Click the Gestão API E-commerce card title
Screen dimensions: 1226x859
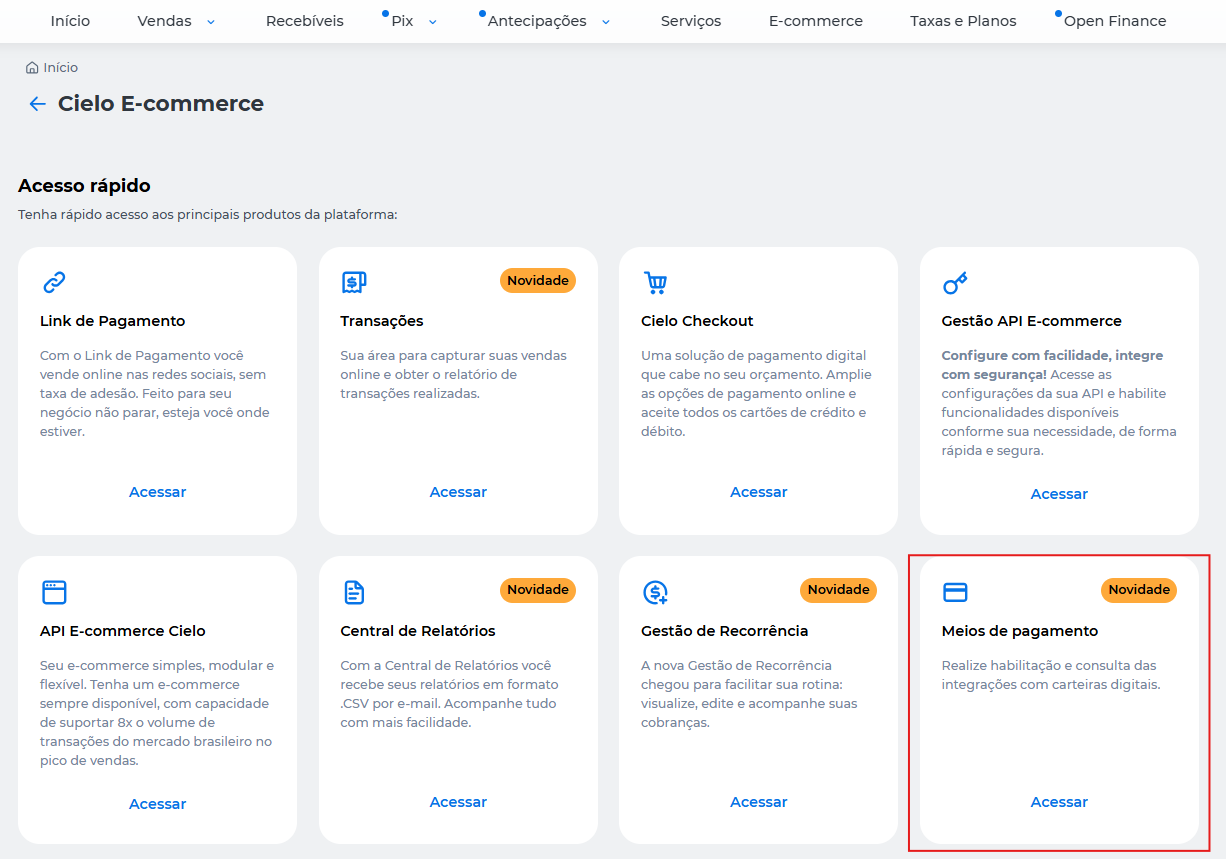1032,321
